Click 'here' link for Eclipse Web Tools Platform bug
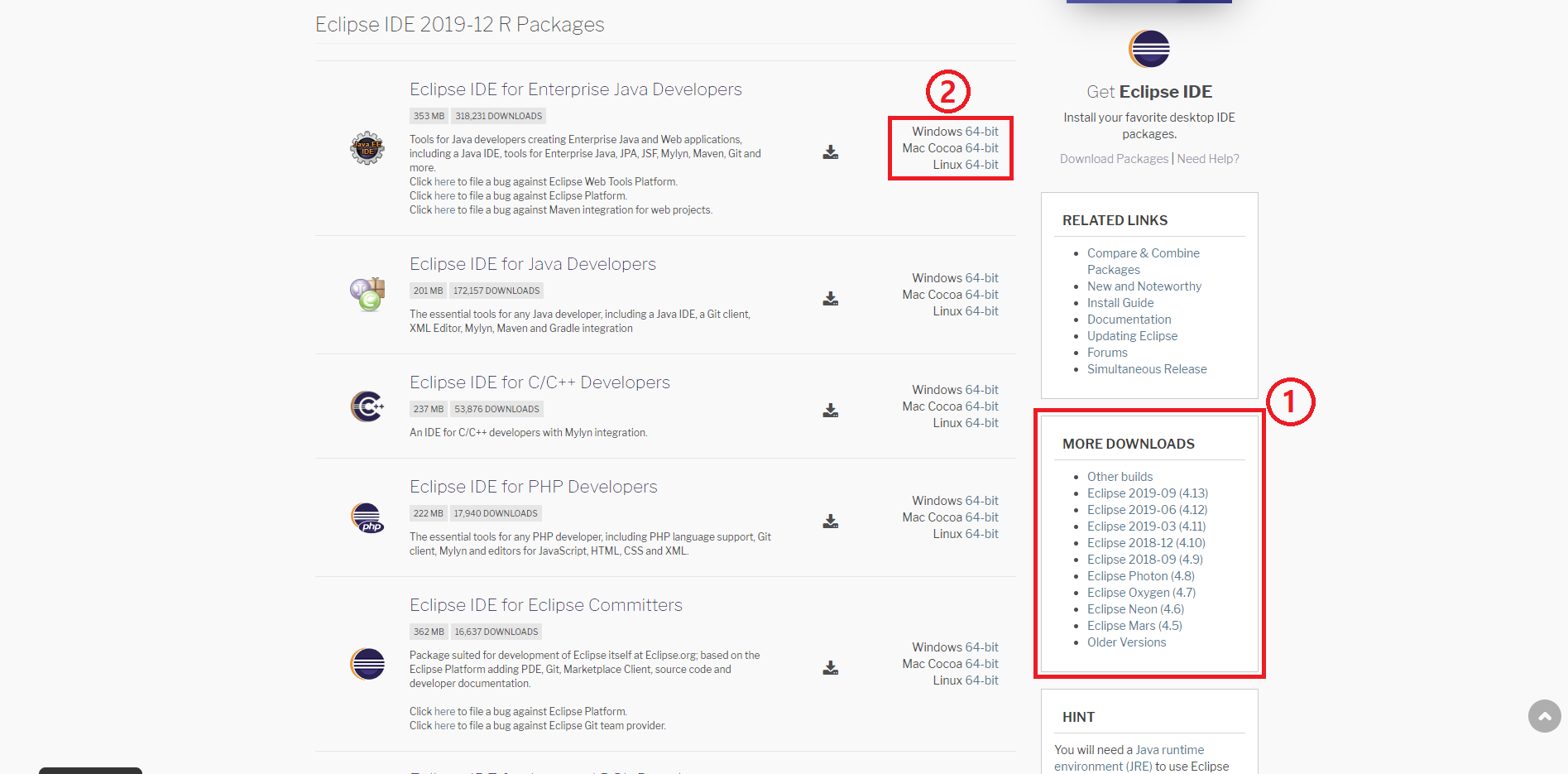The image size is (1568, 774). click(x=444, y=182)
